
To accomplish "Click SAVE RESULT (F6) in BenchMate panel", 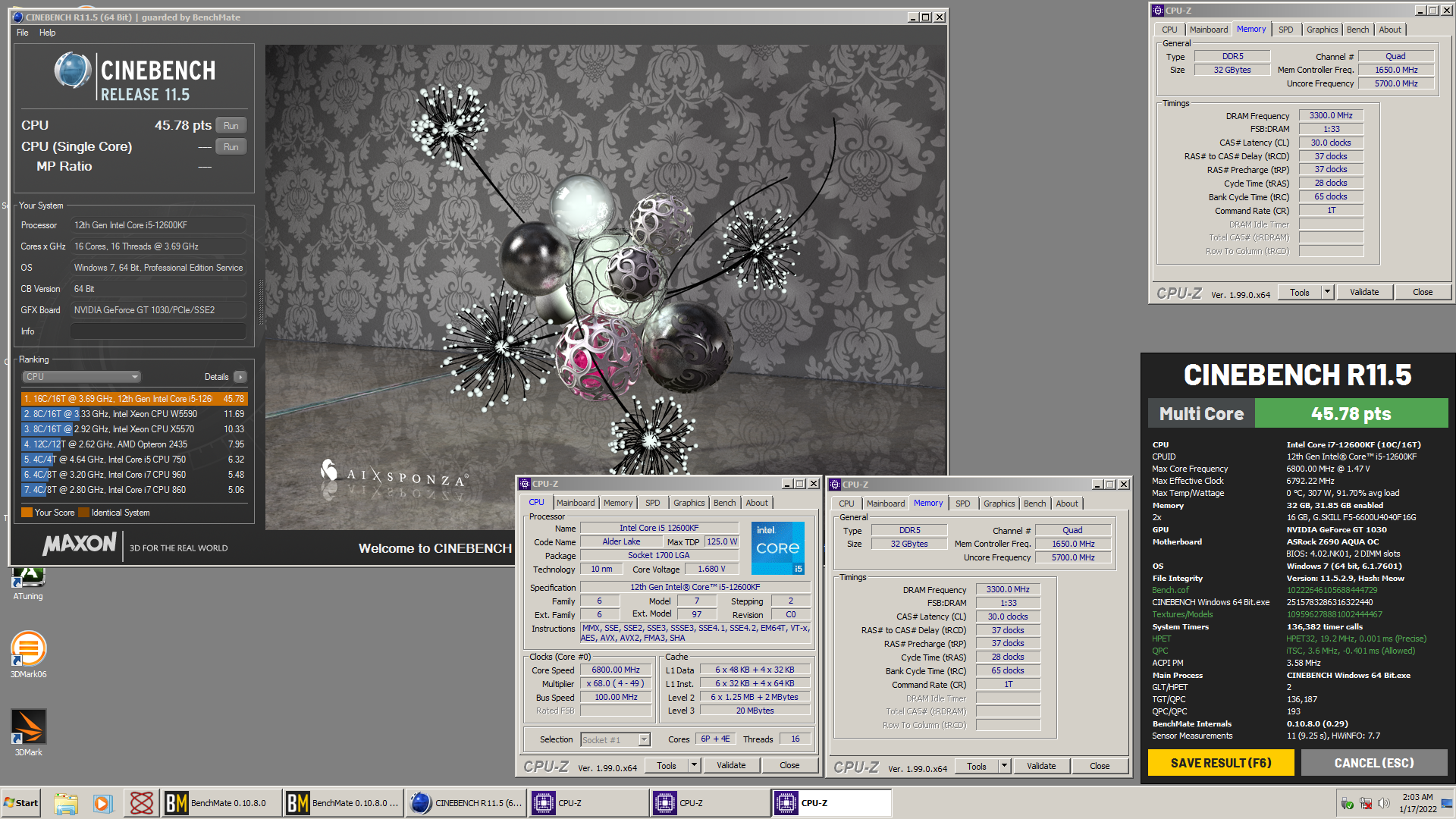I will (x=1221, y=763).
